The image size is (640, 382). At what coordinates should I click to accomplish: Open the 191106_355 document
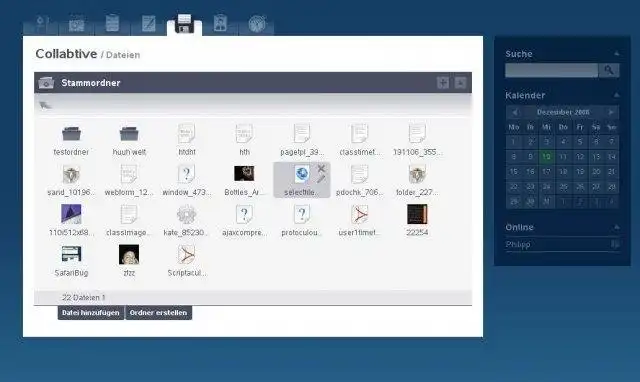pyautogui.click(x=417, y=133)
